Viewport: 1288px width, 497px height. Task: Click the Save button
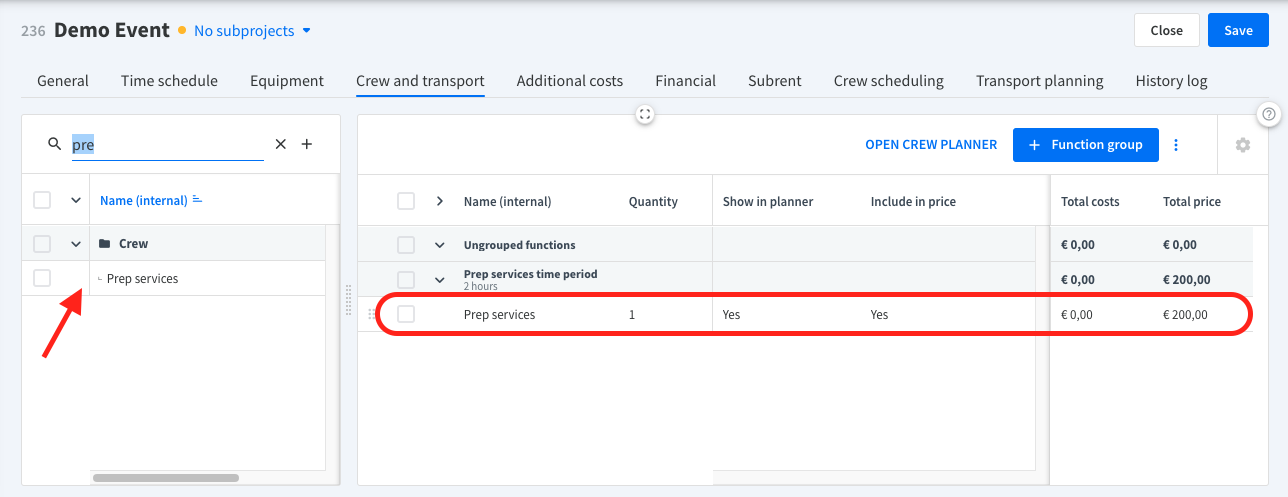[1238, 30]
